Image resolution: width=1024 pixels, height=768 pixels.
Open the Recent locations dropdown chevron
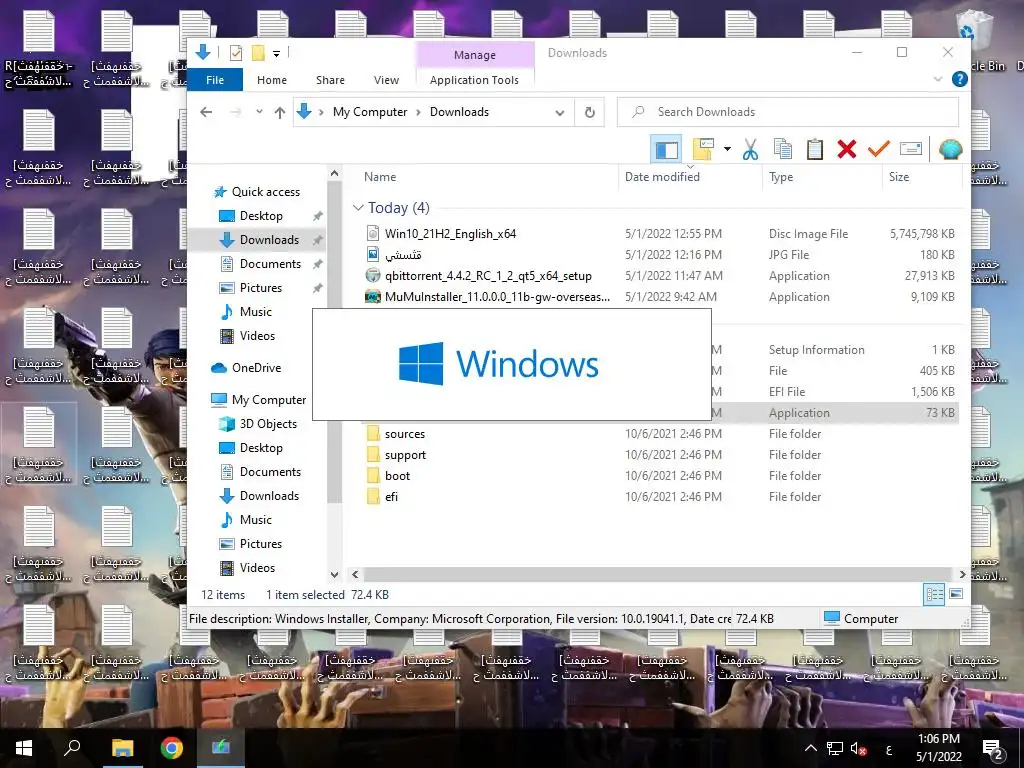259,112
